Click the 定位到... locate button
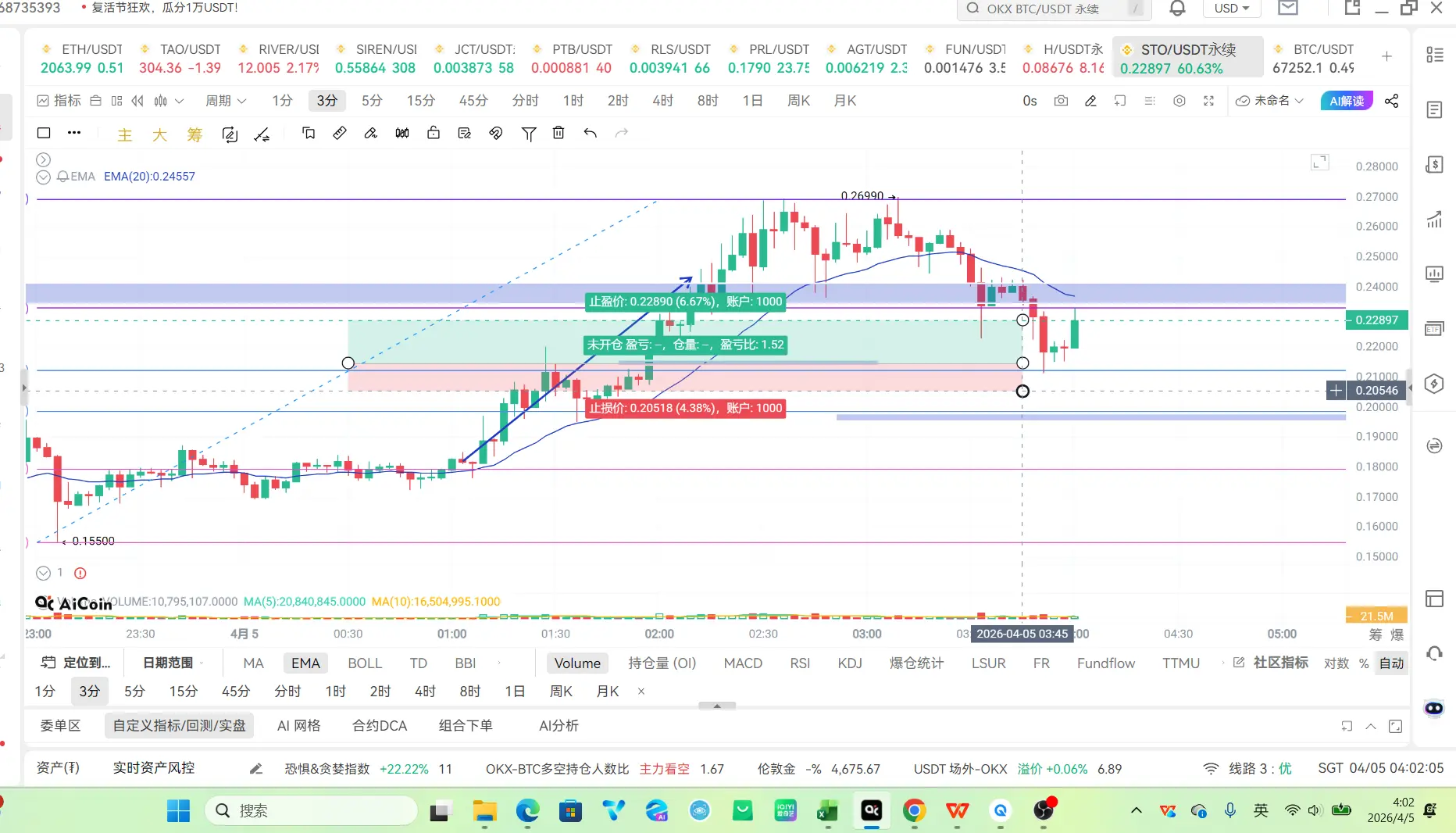The height and width of the screenshot is (833, 1456). click(76, 663)
